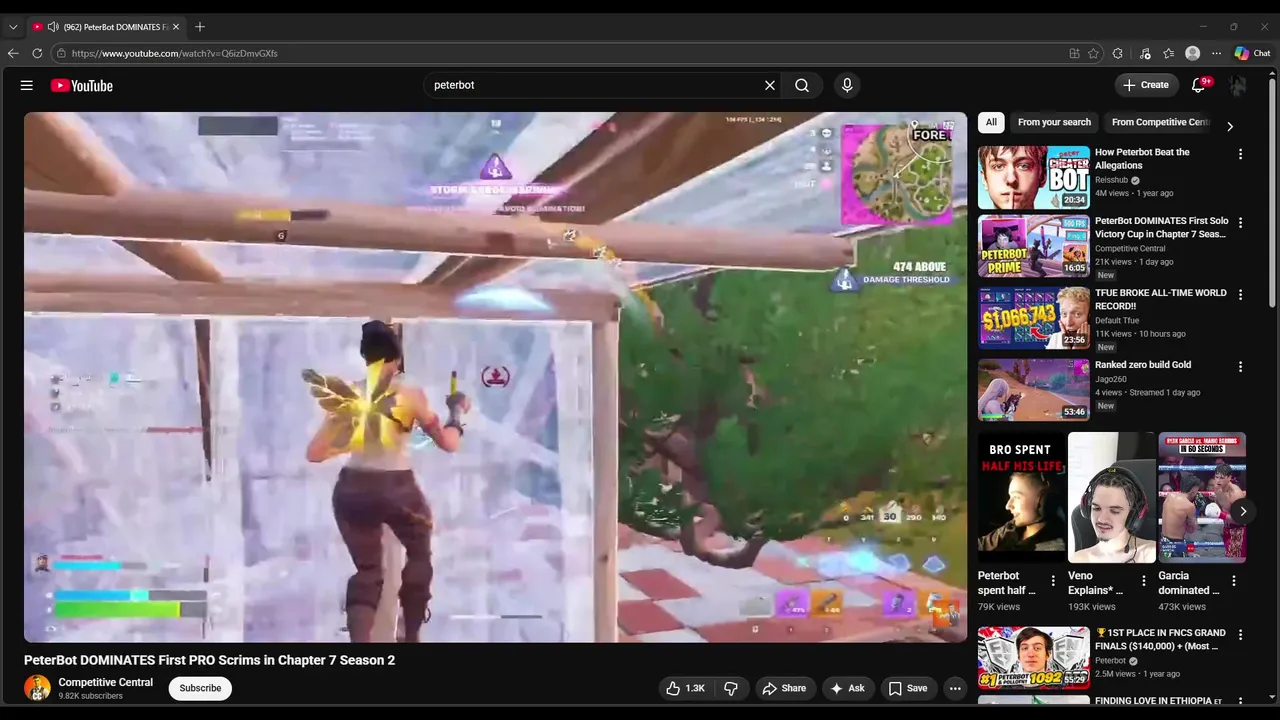Open options for How Peterbot Beat the Allegations
The height and width of the screenshot is (720, 1280).
pyautogui.click(x=1240, y=154)
